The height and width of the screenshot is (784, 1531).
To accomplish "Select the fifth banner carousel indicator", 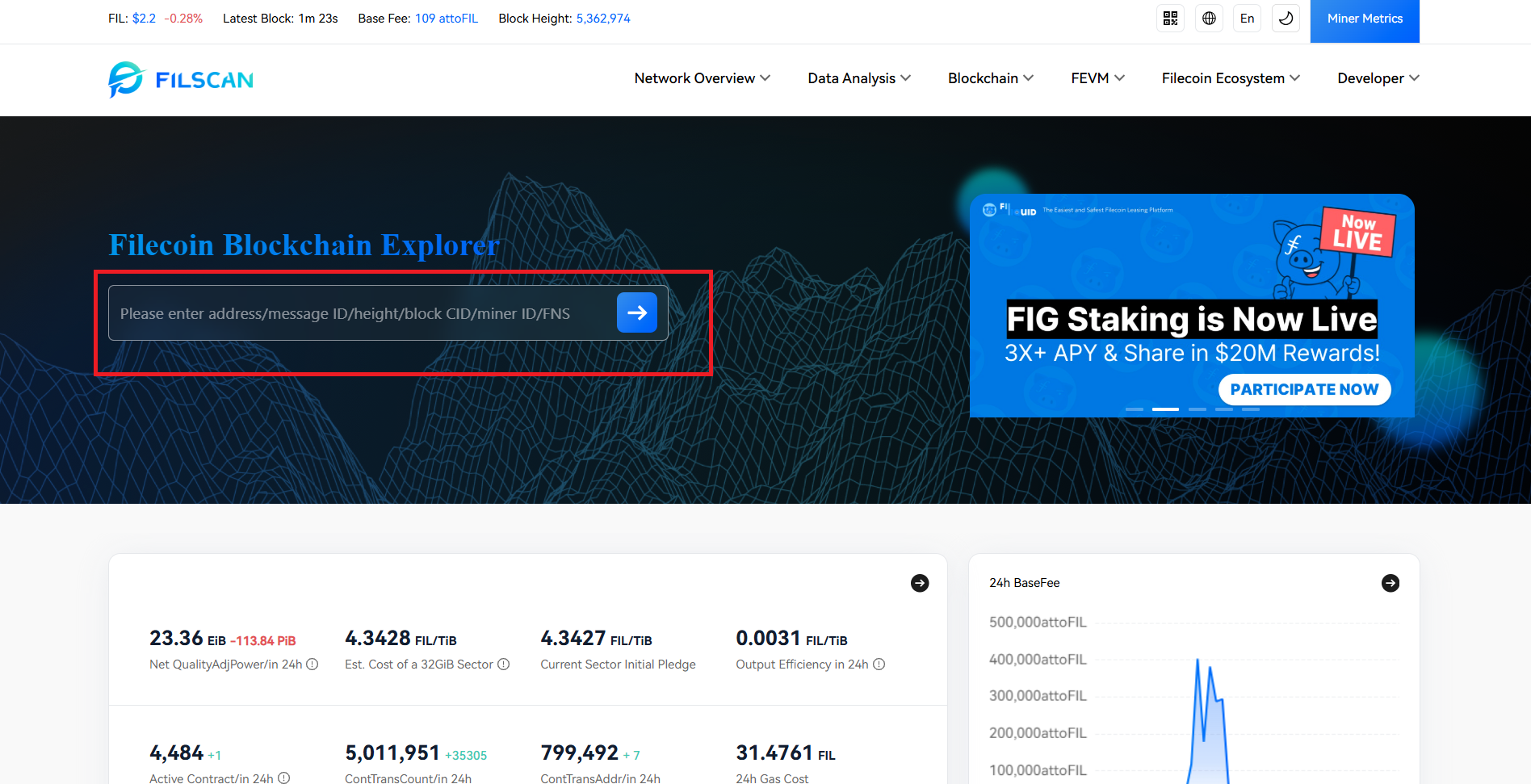I will pyautogui.click(x=1251, y=409).
